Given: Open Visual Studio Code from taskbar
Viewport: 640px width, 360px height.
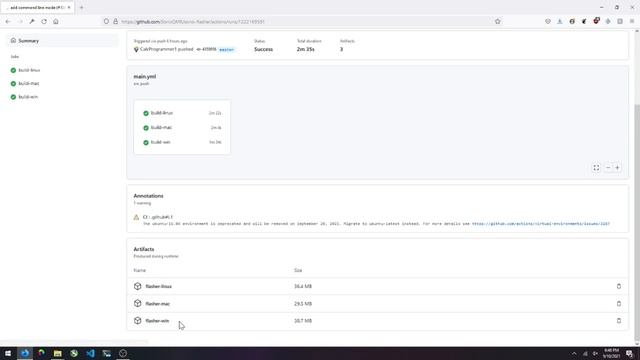Looking at the screenshot, I should click(90, 353).
